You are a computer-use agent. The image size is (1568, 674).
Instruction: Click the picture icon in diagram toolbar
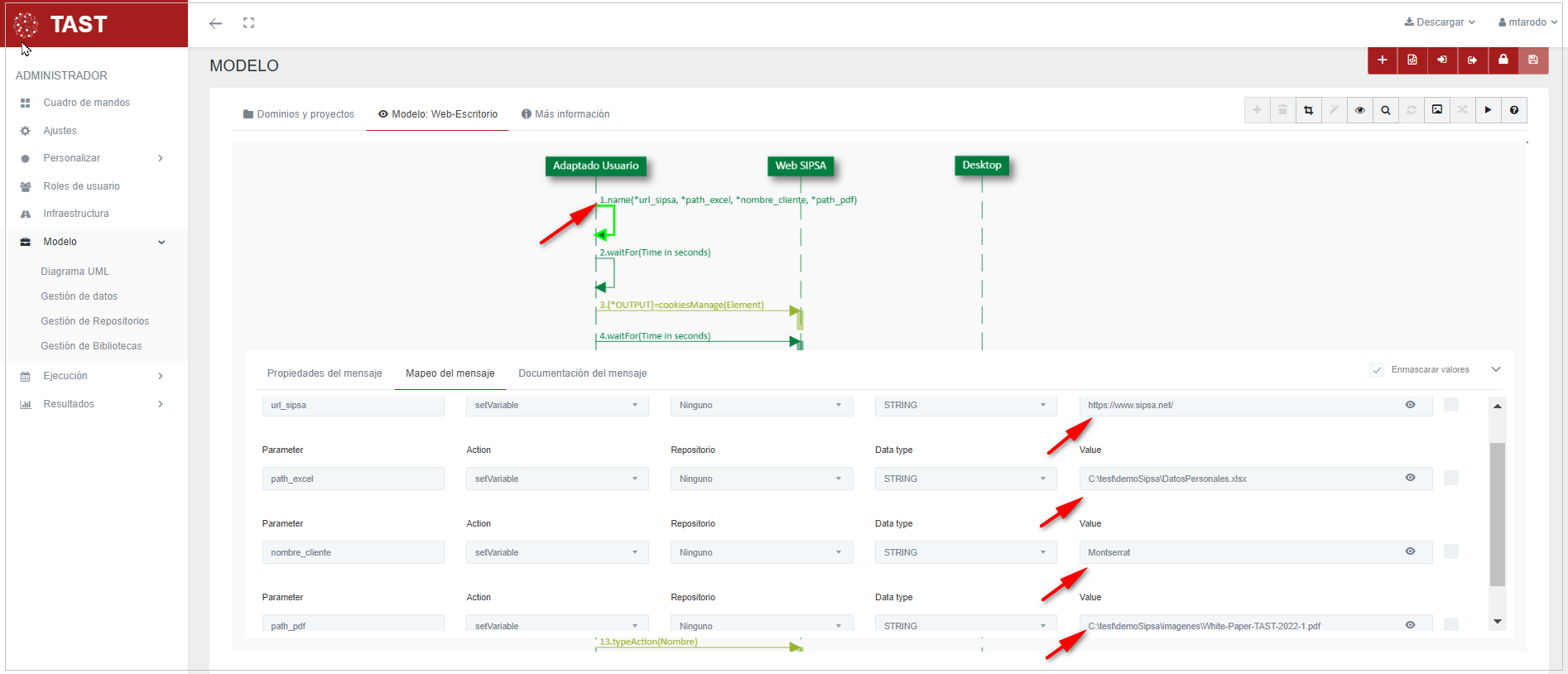click(x=1436, y=110)
